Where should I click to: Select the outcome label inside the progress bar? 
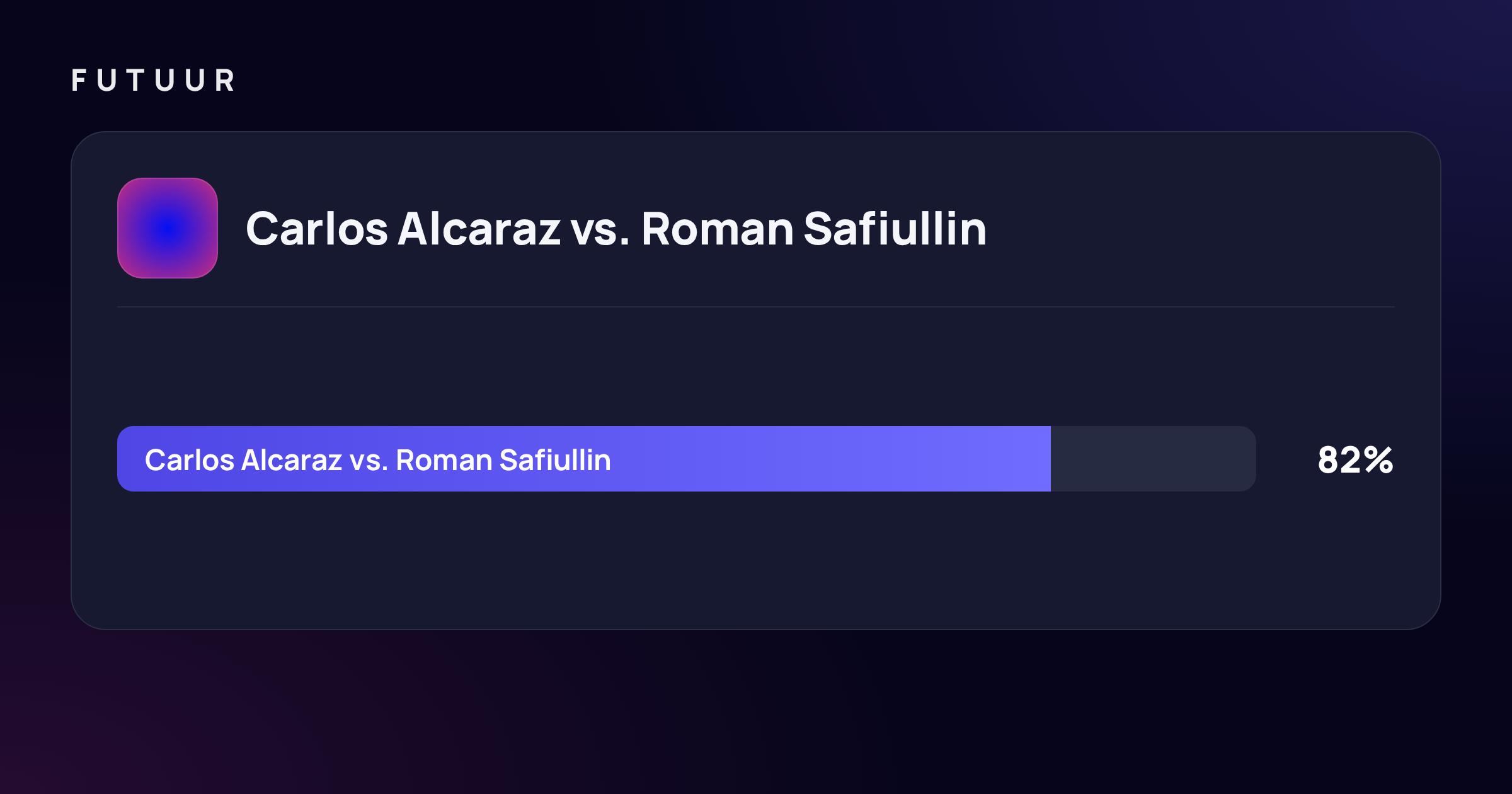tap(378, 460)
